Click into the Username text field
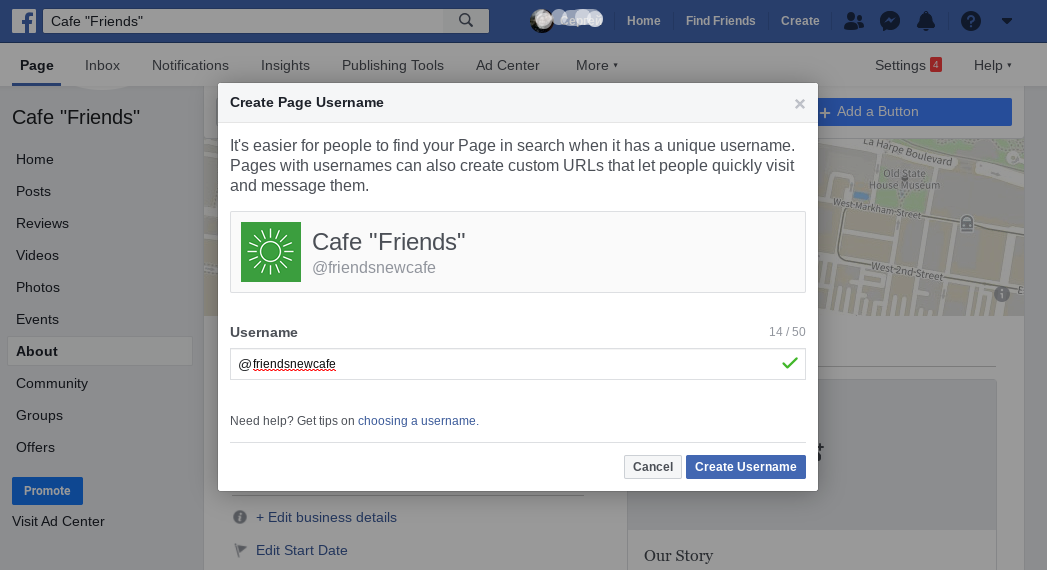The height and width of the screenshot is (570, 1047). coord(500,364)
